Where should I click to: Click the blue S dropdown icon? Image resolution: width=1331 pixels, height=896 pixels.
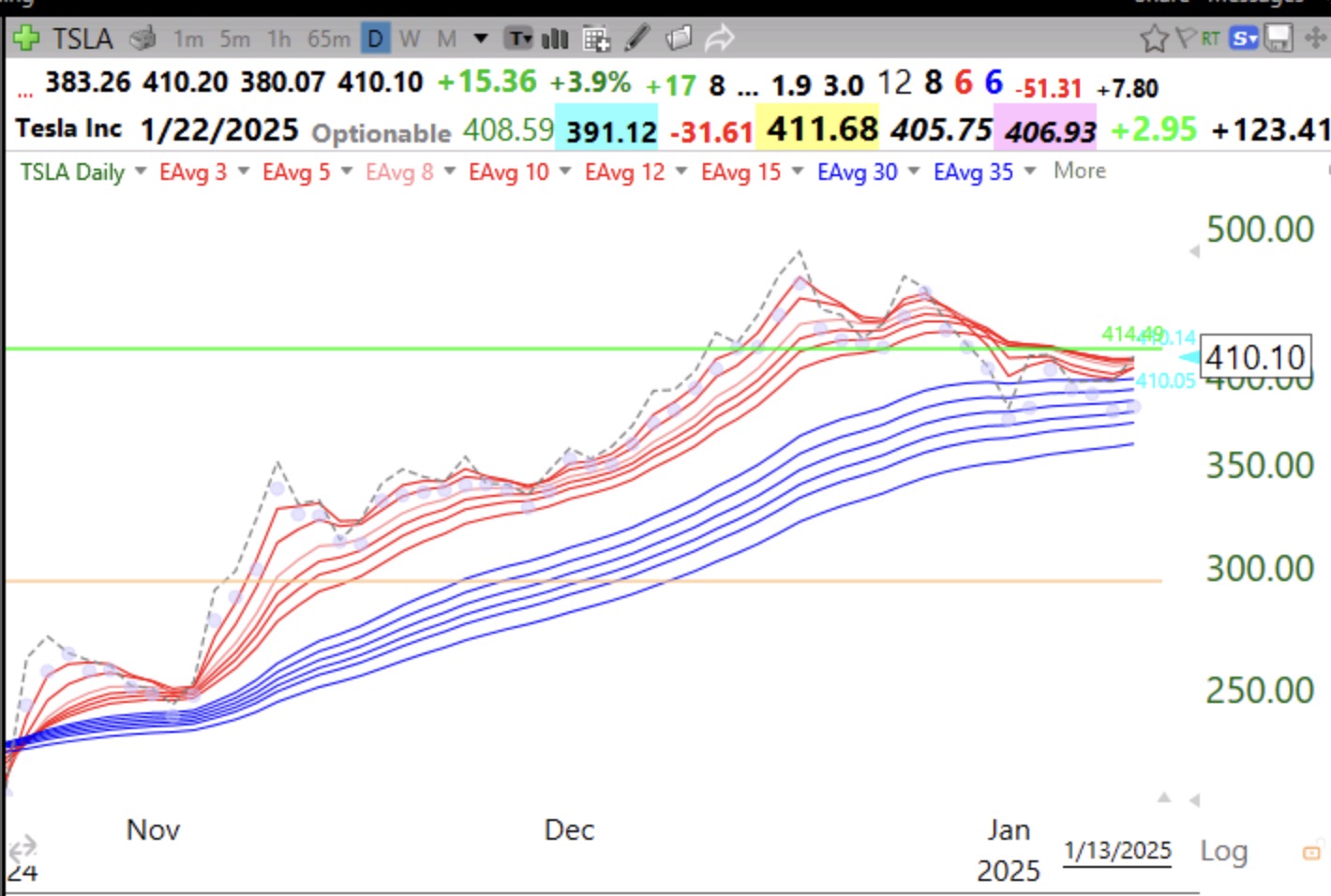point(1244,38)
